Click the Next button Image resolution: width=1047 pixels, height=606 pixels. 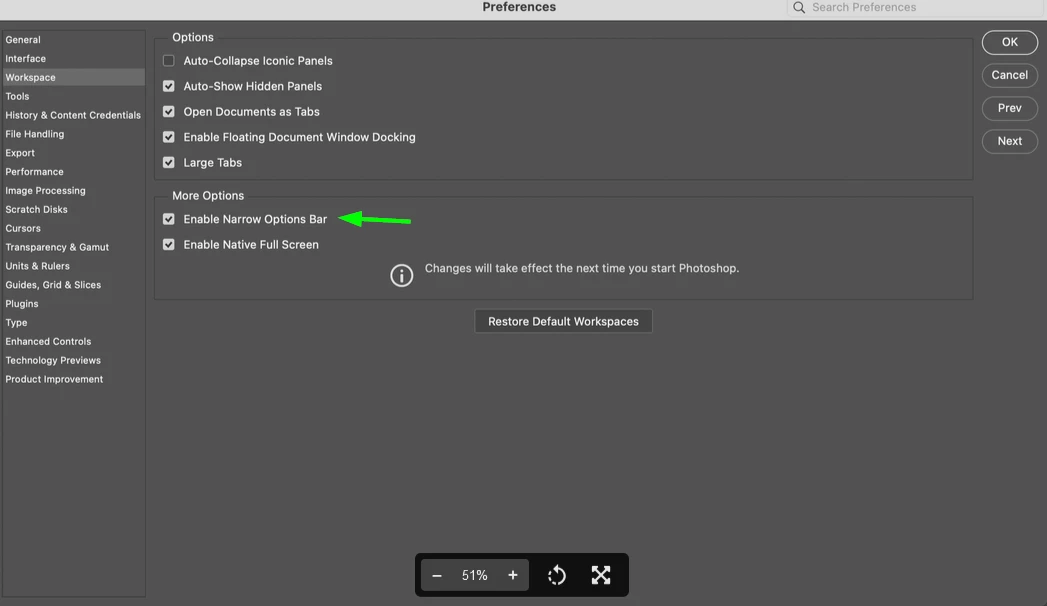pyautogui.click(x=1010, y=141)
